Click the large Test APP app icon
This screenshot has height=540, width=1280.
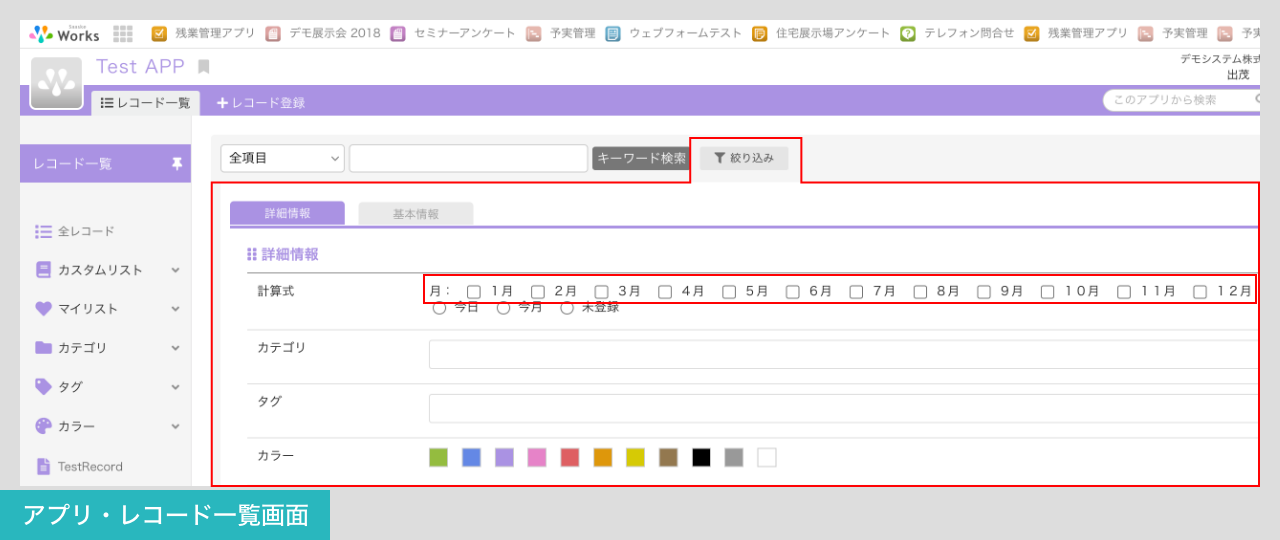coord(56,83)
